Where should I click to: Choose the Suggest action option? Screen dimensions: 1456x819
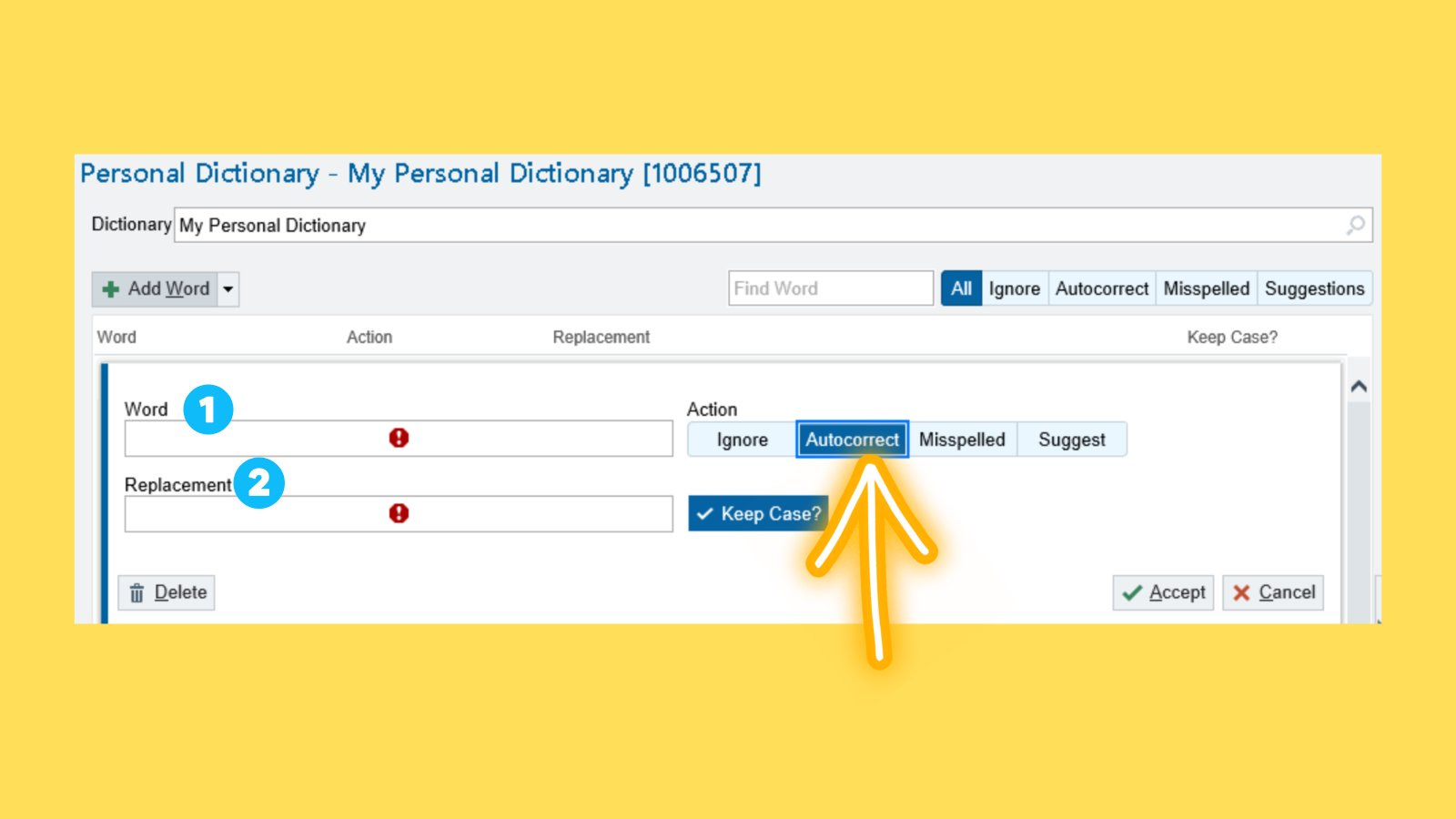tap(1072, 440)
